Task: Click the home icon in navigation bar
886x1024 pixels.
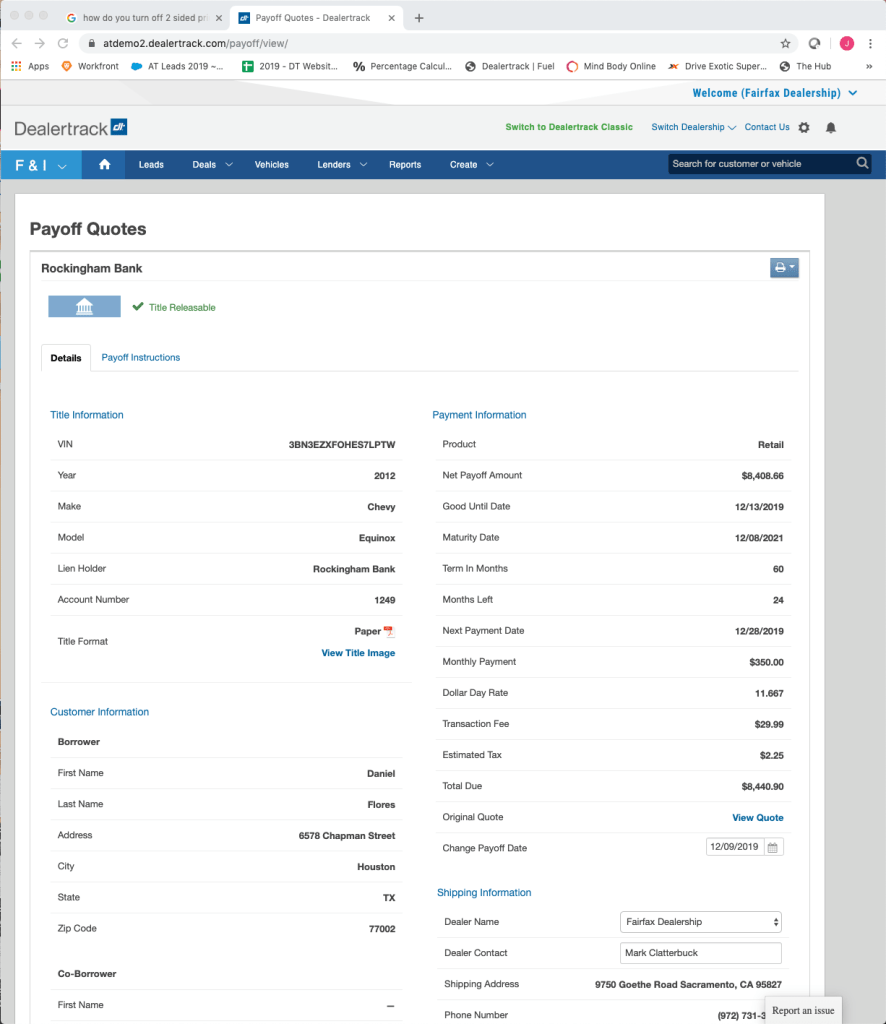Action: click(104, 165)
